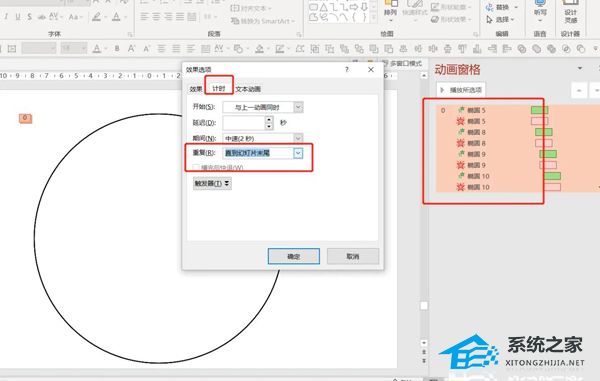Click the slide scrollbar down arrow

(424, 343)
